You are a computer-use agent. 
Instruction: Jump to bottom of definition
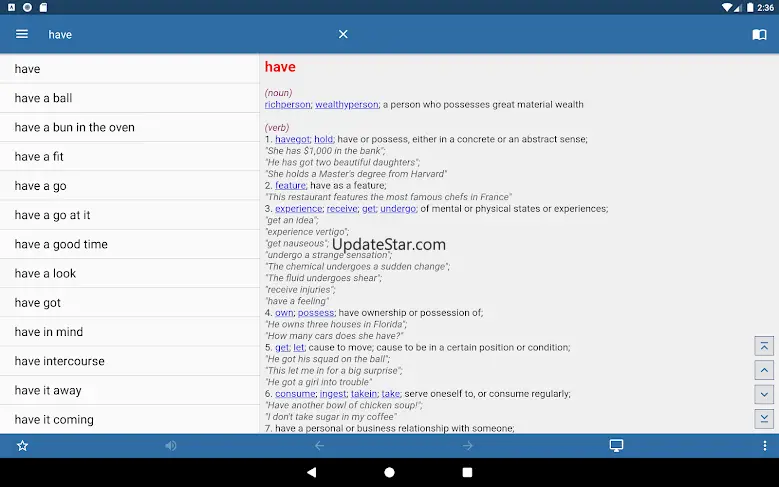[x=764, y=418]
